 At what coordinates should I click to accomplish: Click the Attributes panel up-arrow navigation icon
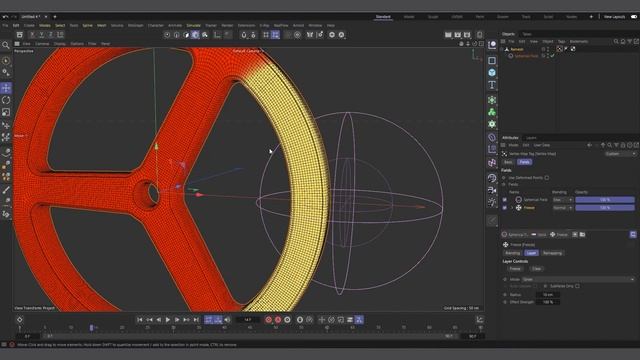pyautogui.click(x=603, y=145)
